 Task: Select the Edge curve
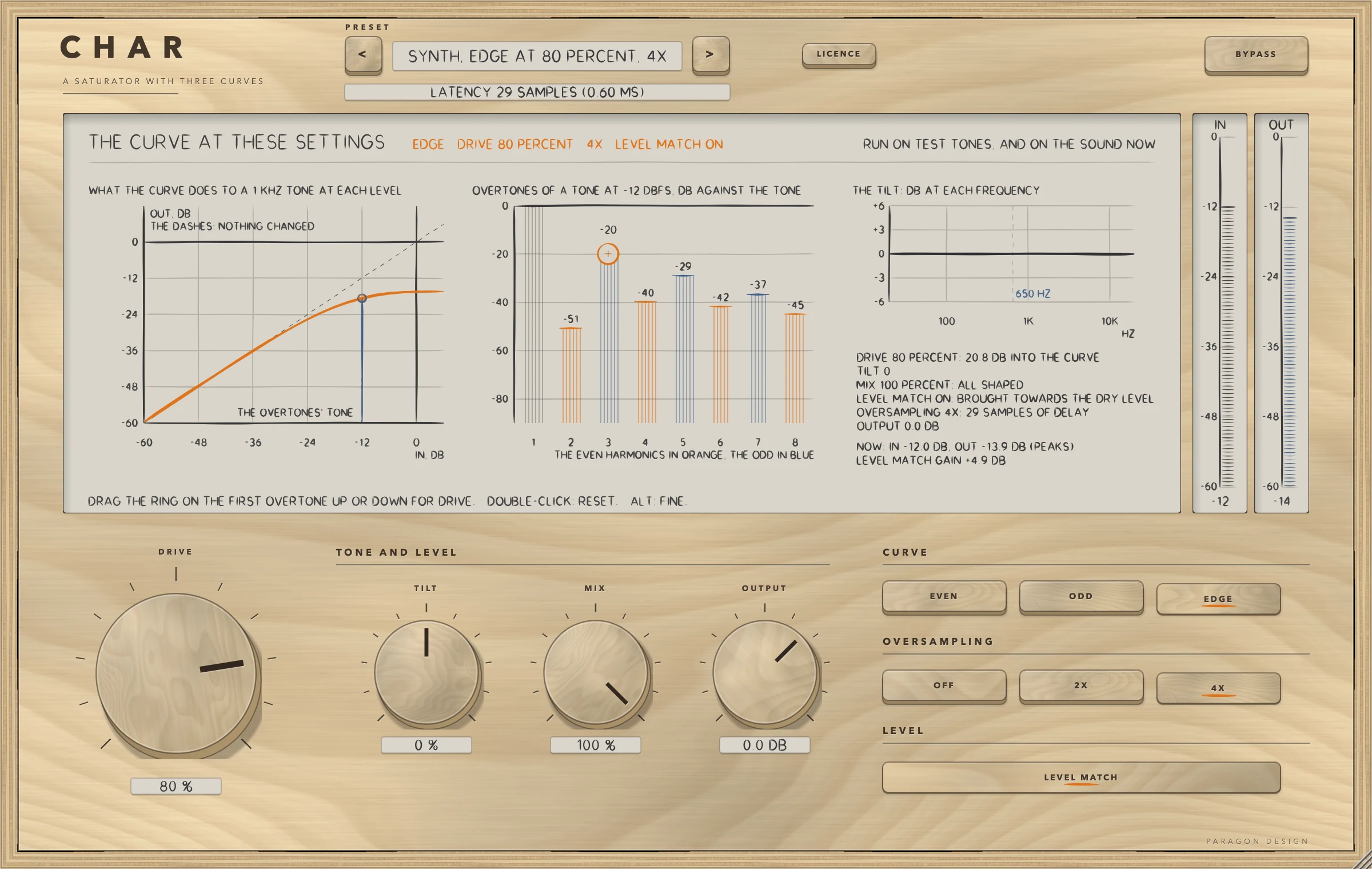(1218, 599)
